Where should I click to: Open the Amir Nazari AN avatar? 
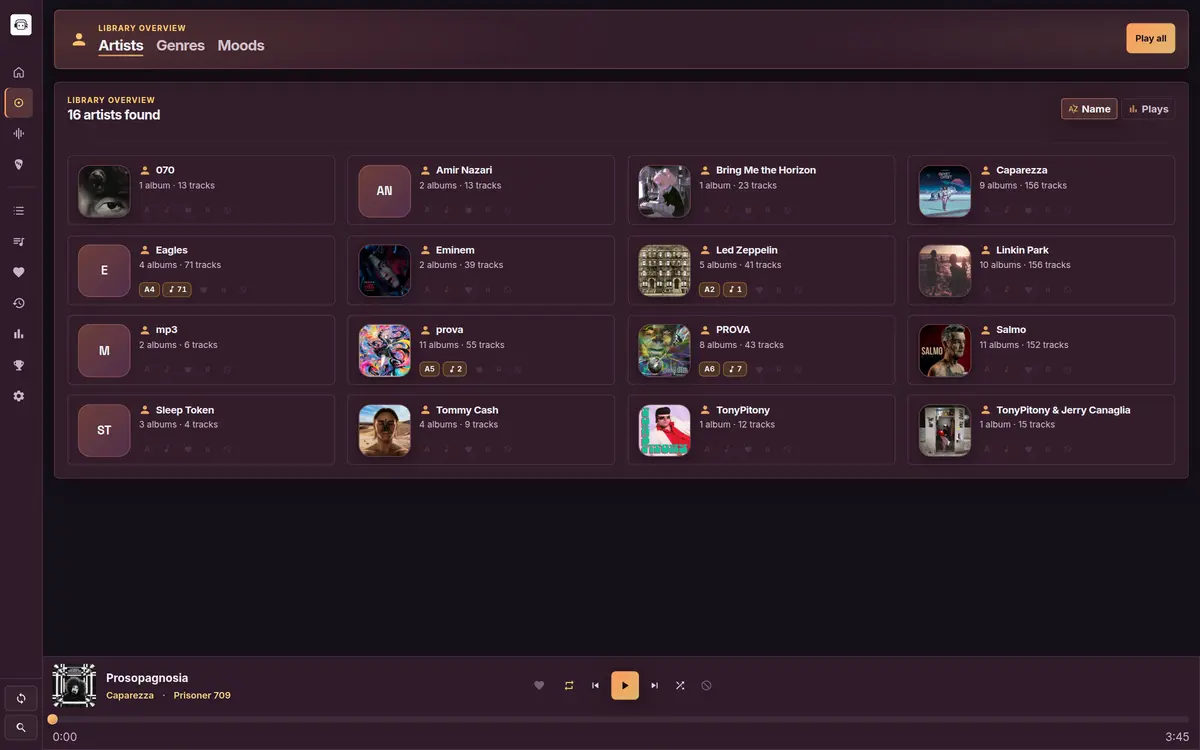384,191
